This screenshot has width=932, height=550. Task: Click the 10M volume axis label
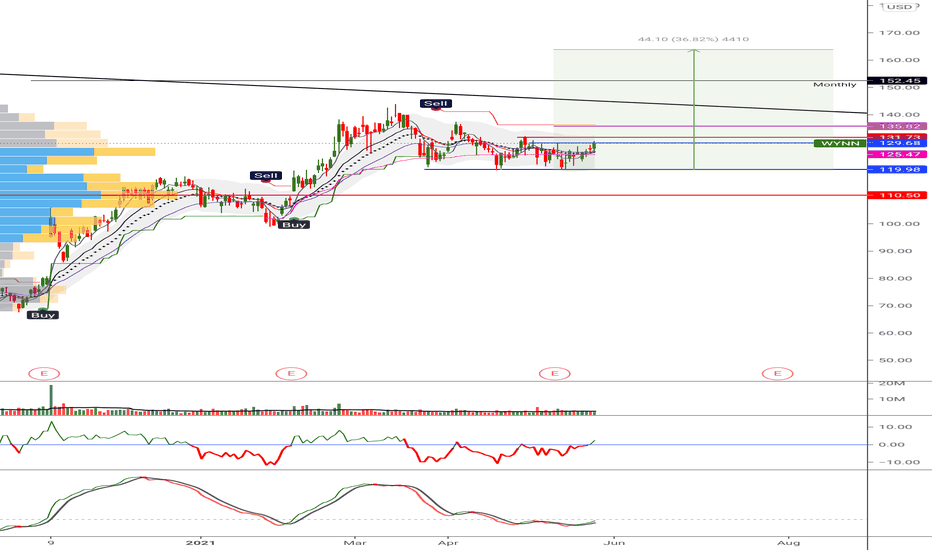[892, 399]
